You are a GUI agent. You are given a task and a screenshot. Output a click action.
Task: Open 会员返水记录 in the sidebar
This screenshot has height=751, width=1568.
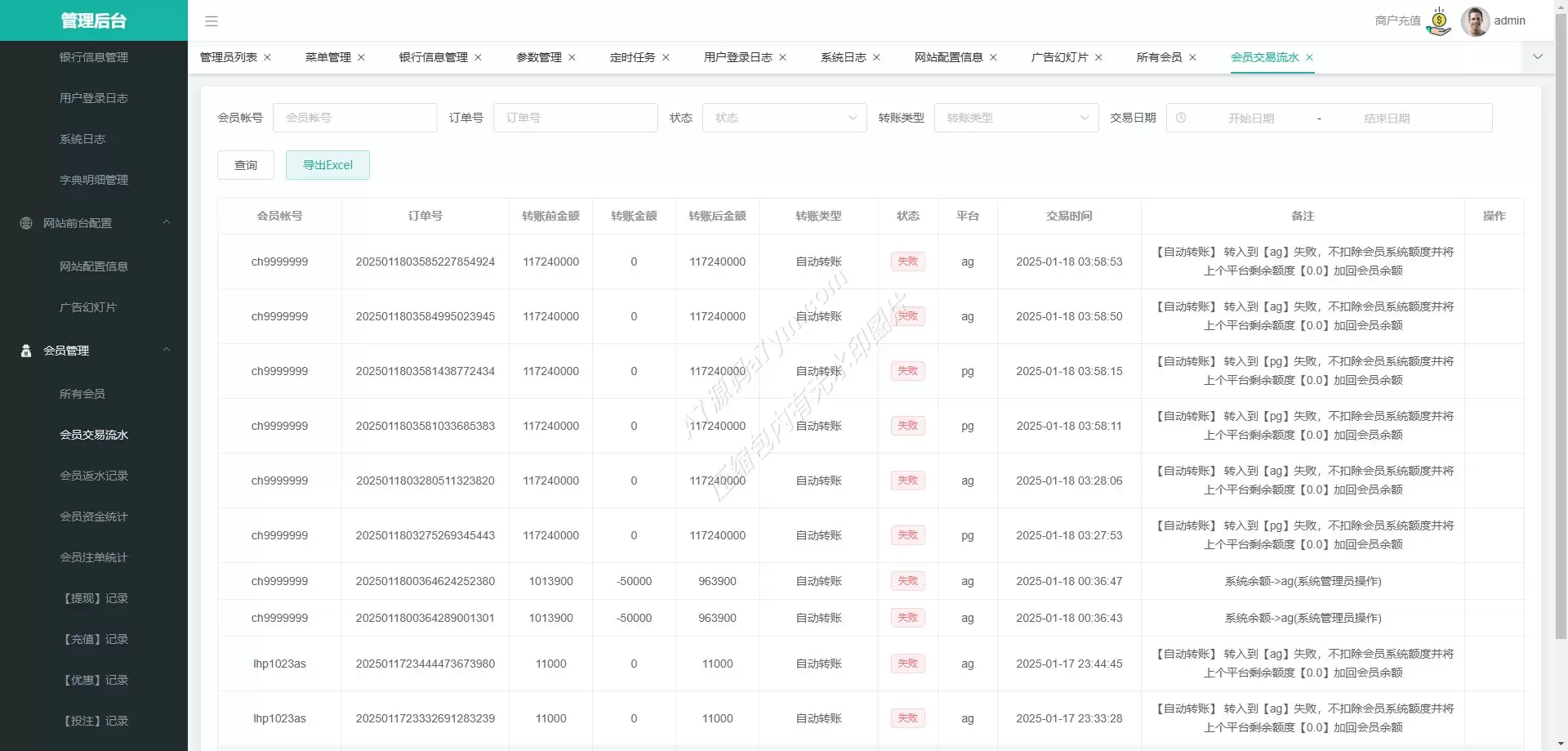click(x=94, y=476)
